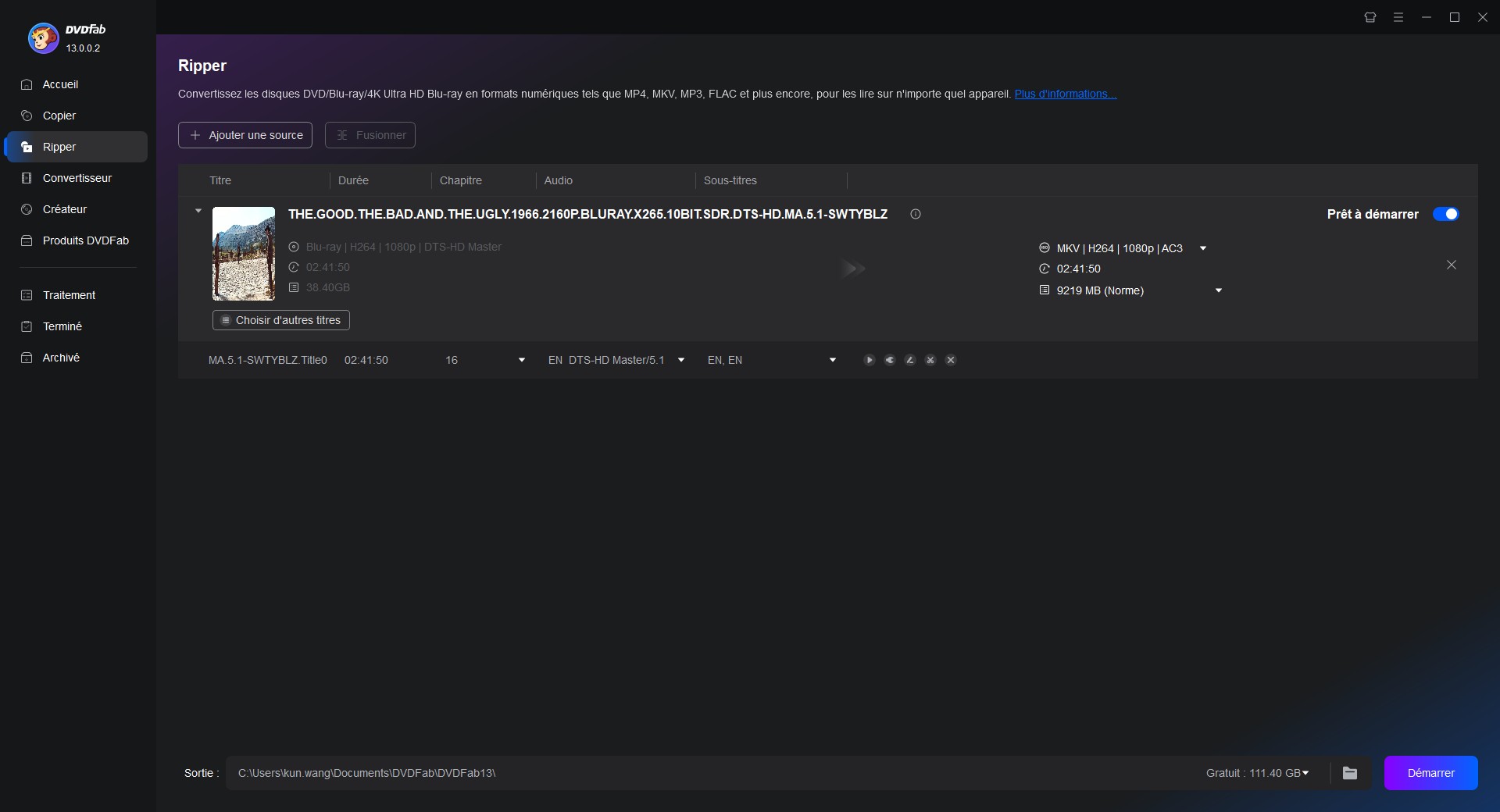Viewport: 1500px width, 812px height.
Task: Click the source size 38.40GB text
Action: [x=328, y=287]
